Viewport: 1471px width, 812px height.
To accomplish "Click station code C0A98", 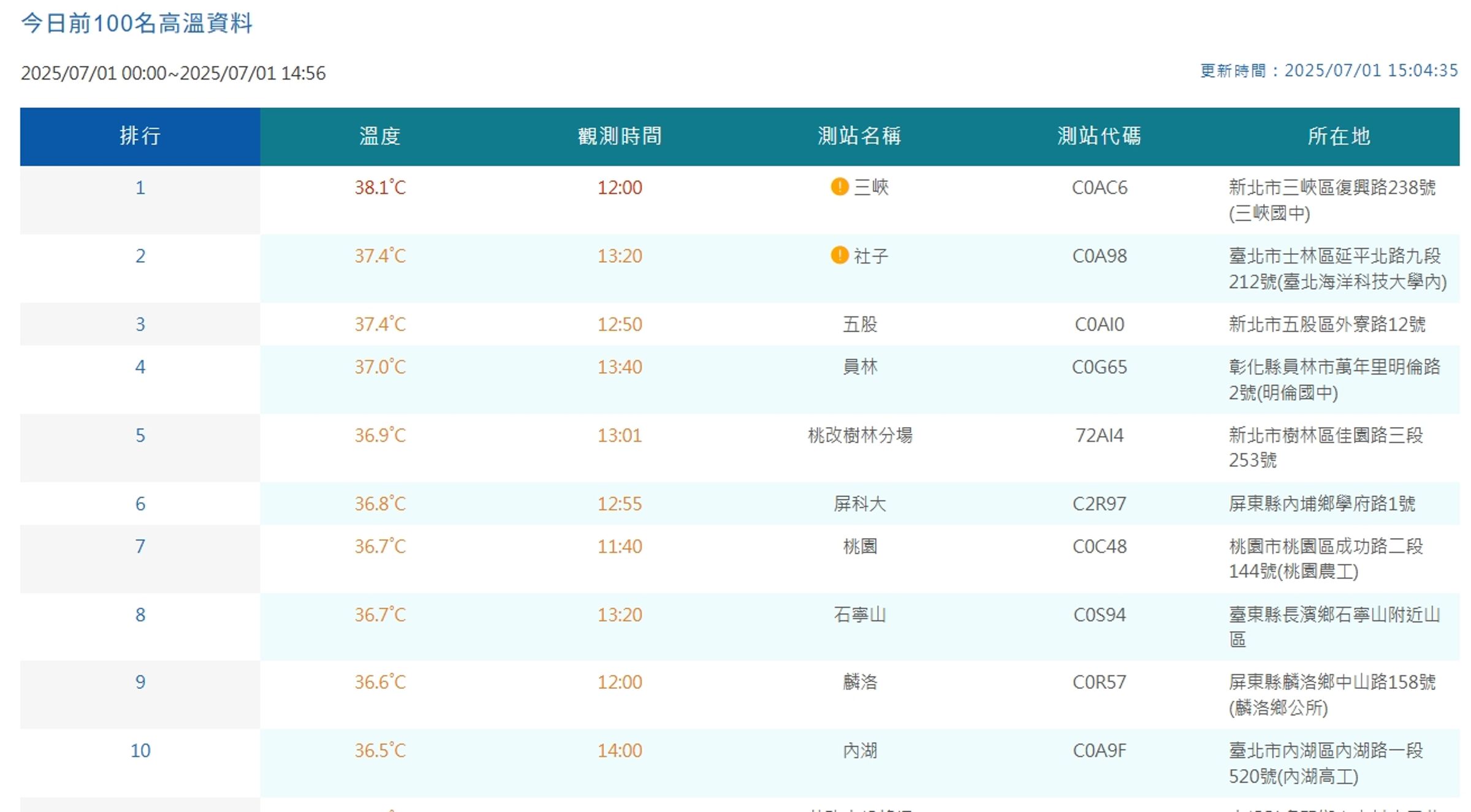I will coord(1100,256).
